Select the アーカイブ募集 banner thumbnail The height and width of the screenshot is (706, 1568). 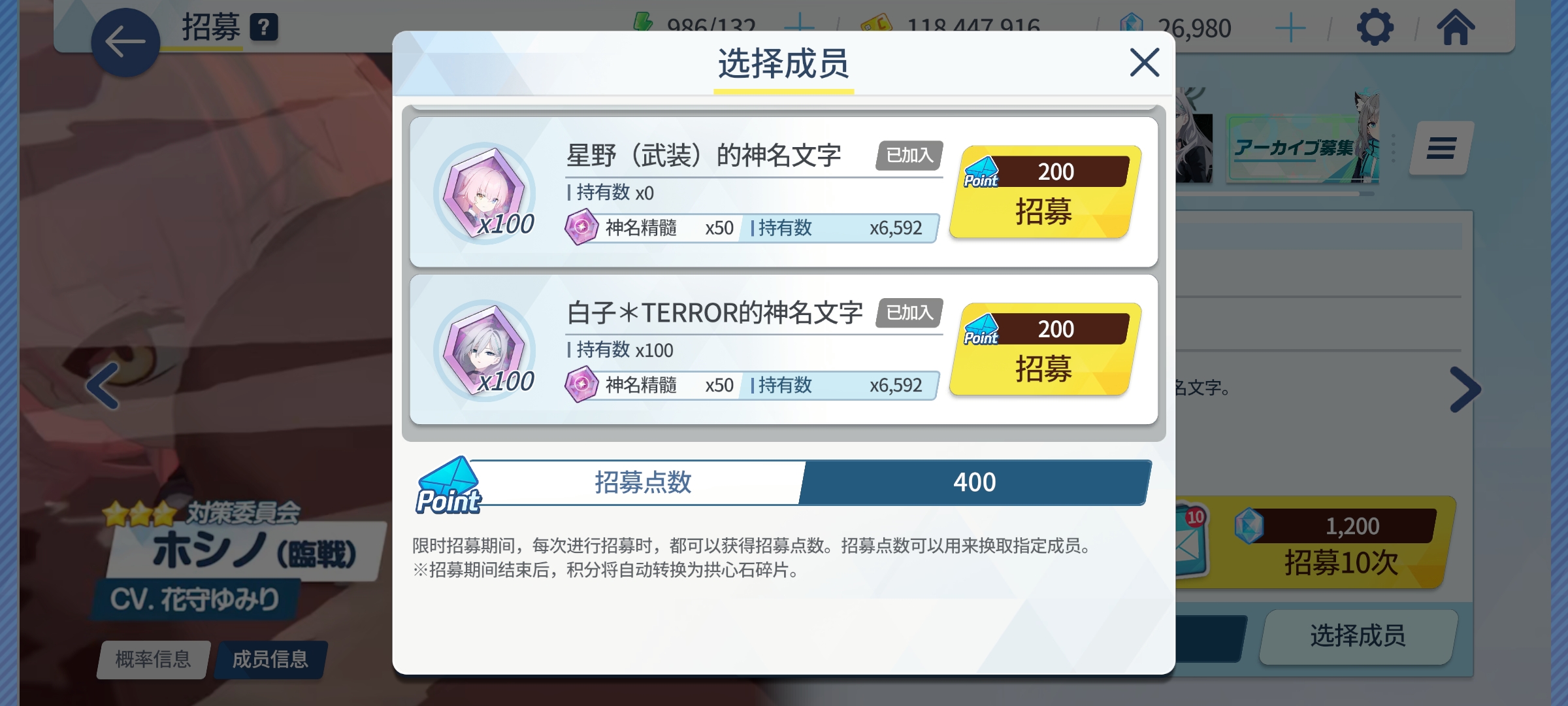click(1303, 147)
